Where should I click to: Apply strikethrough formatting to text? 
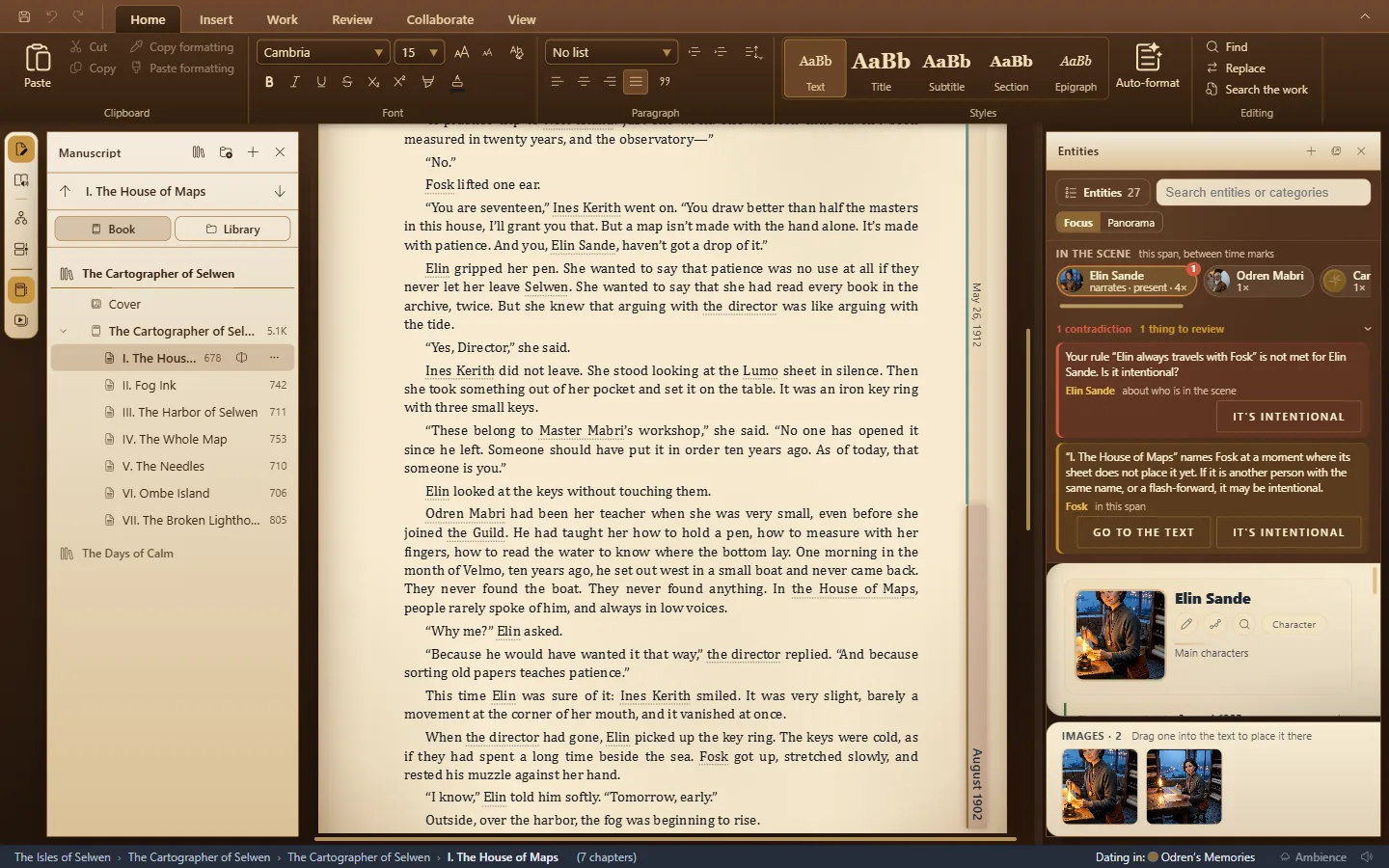pyautogui.click(x=347, y=82)
